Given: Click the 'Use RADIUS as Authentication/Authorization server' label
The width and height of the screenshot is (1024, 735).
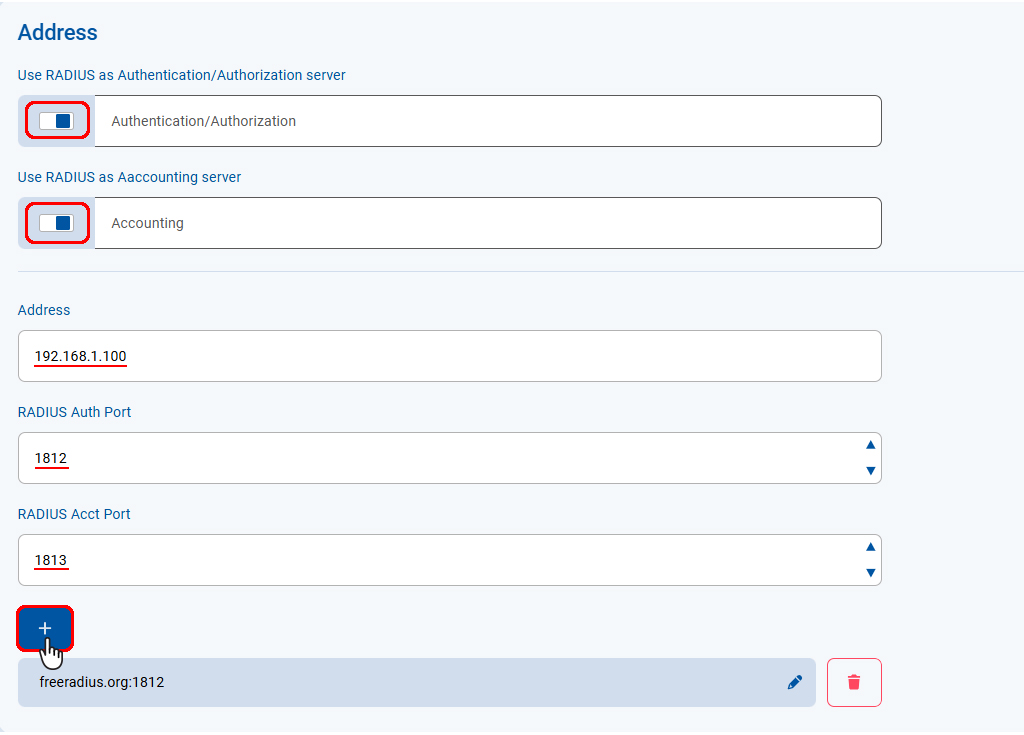Looking at the screenshot, I should [182, 75].
